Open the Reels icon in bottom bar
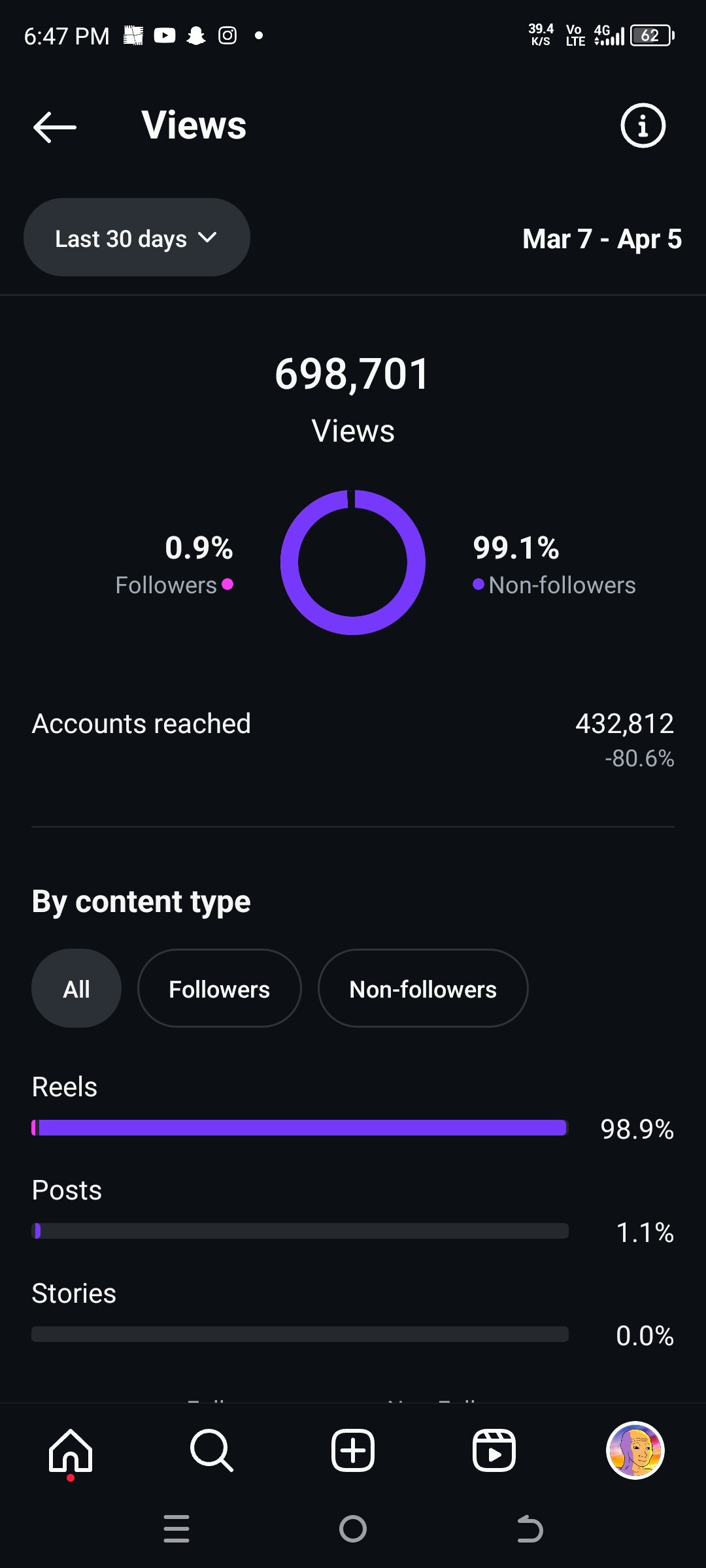Viewport: 706px width, 1568px height. tap(494, 1450)
